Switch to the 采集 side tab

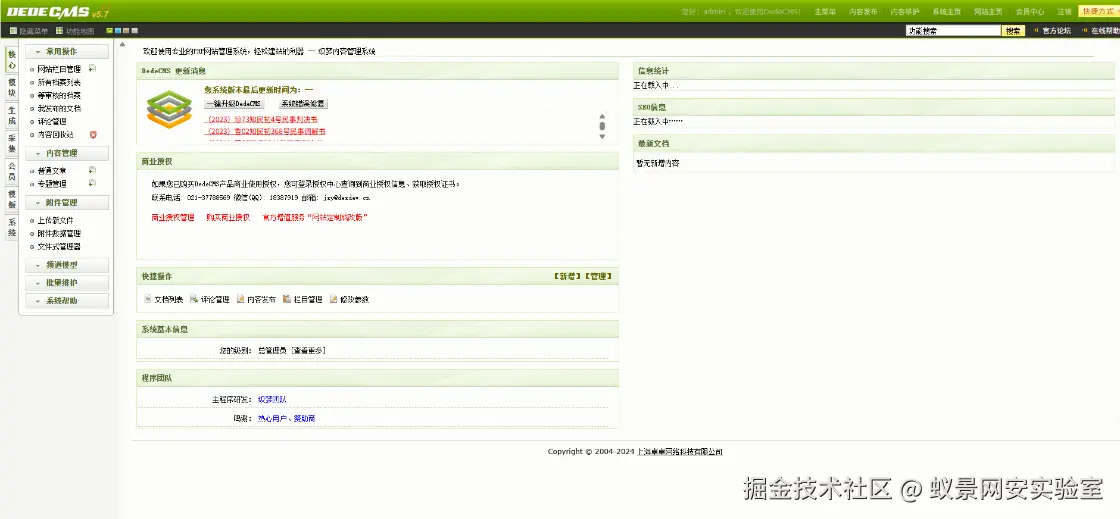tap(11, 143)
